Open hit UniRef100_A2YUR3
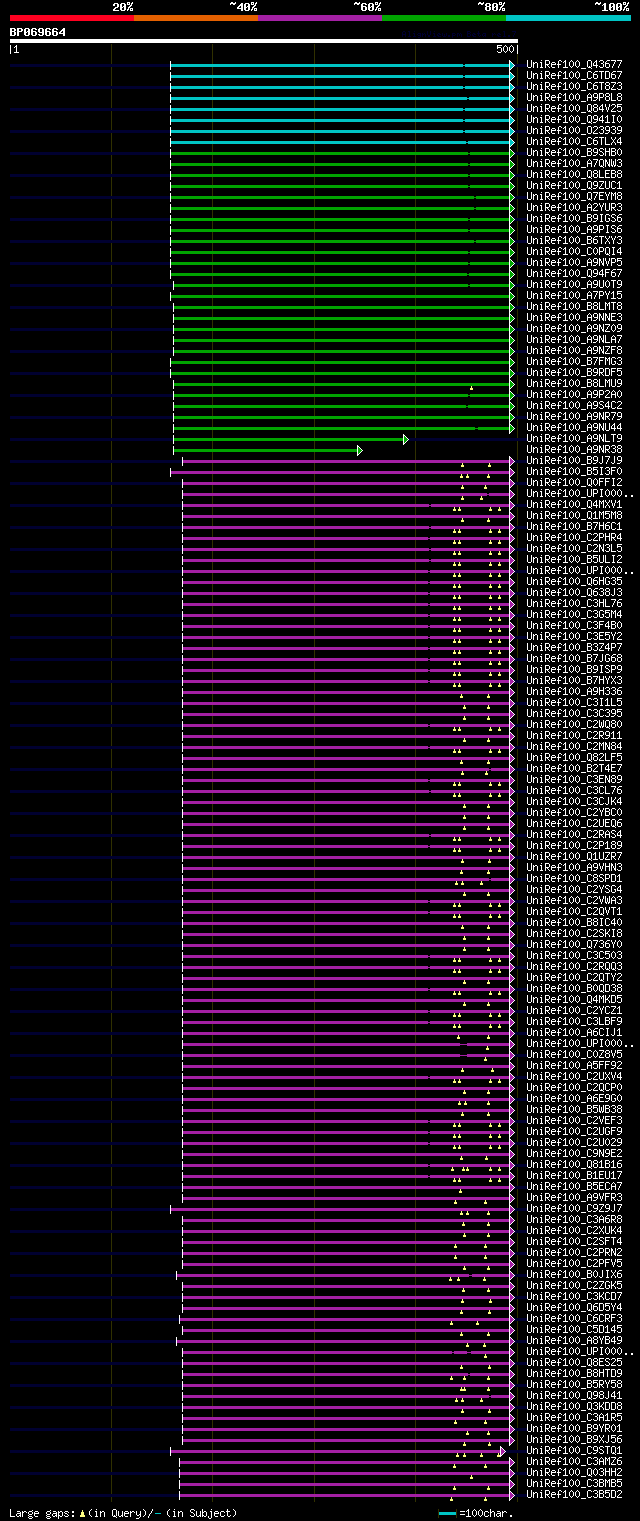The image size is (640, 1521). pos(574,207)
